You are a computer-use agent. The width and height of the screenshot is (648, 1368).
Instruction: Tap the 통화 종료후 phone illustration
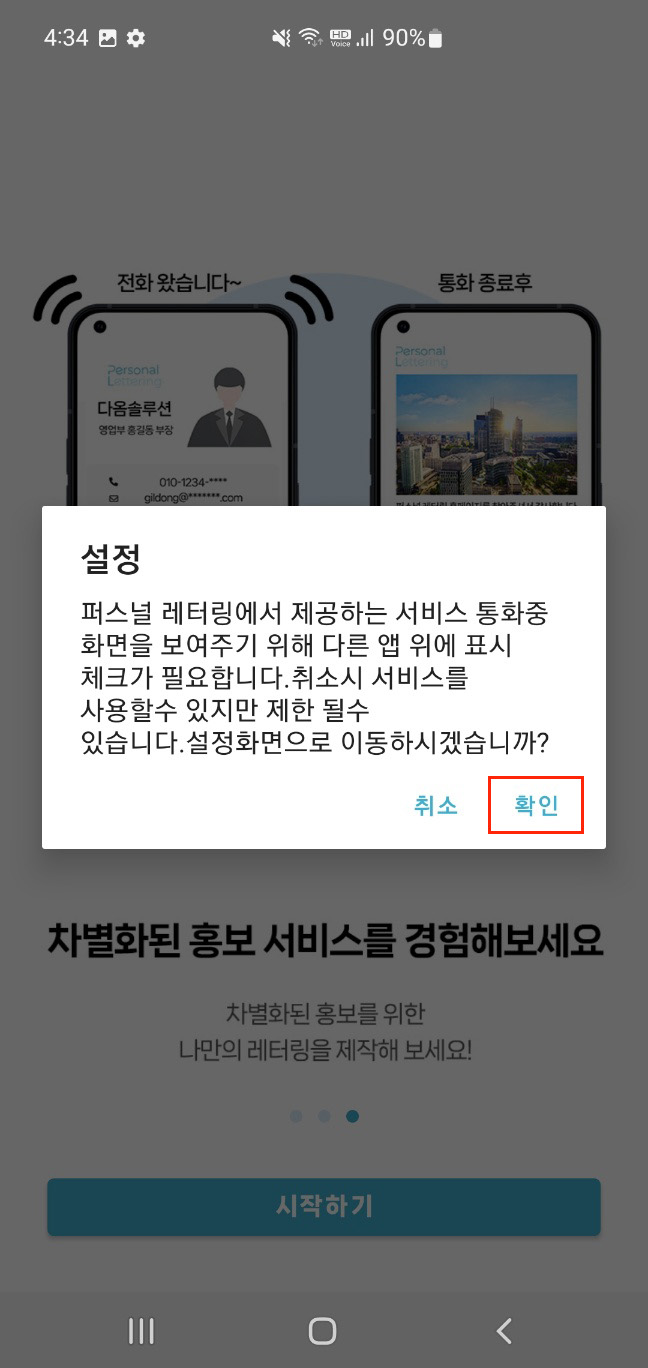485,405
